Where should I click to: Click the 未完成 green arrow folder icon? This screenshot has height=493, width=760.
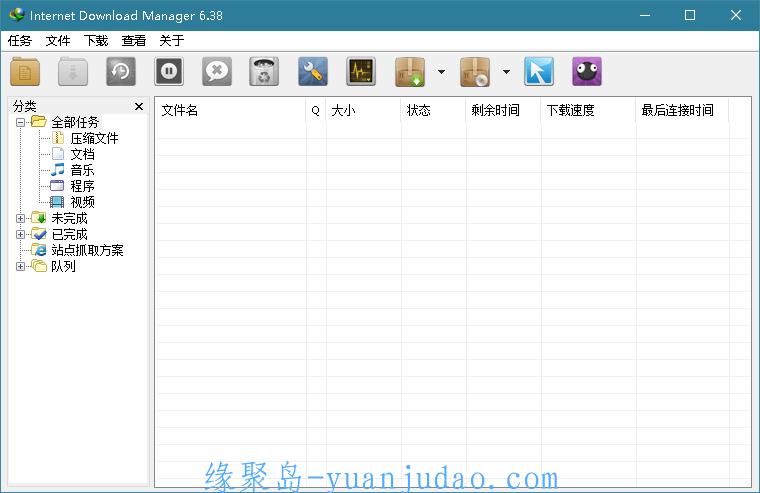(39, 218)
